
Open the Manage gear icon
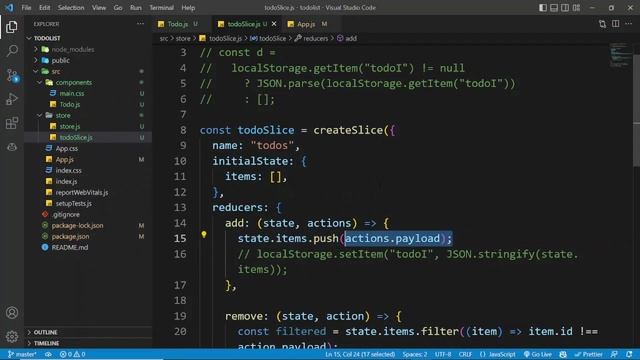(12, 337)
